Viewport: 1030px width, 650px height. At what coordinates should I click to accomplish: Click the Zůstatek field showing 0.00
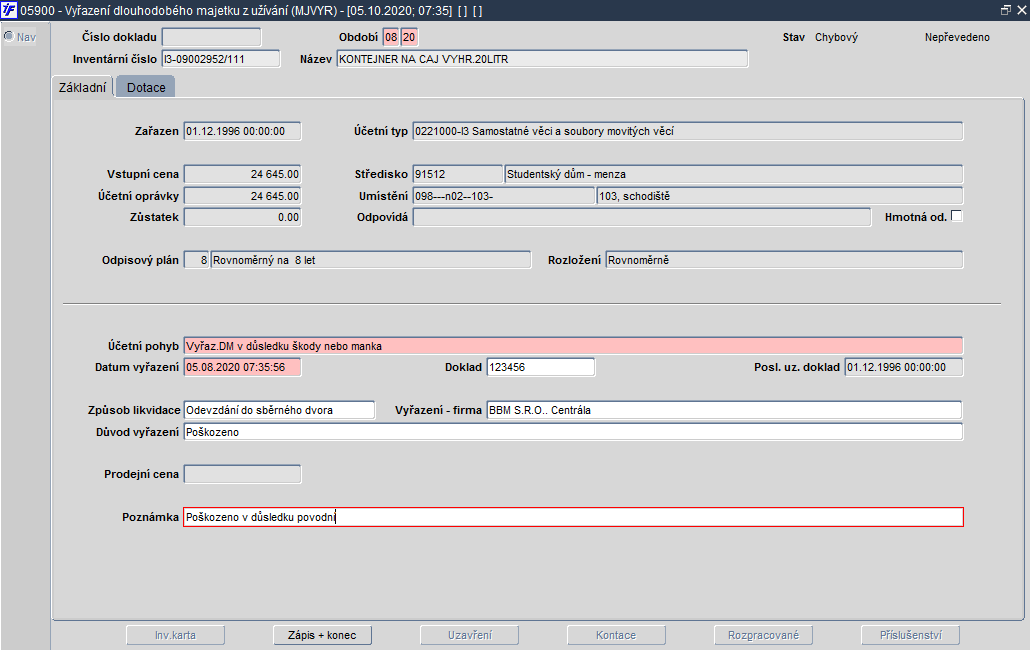[242, 217]
